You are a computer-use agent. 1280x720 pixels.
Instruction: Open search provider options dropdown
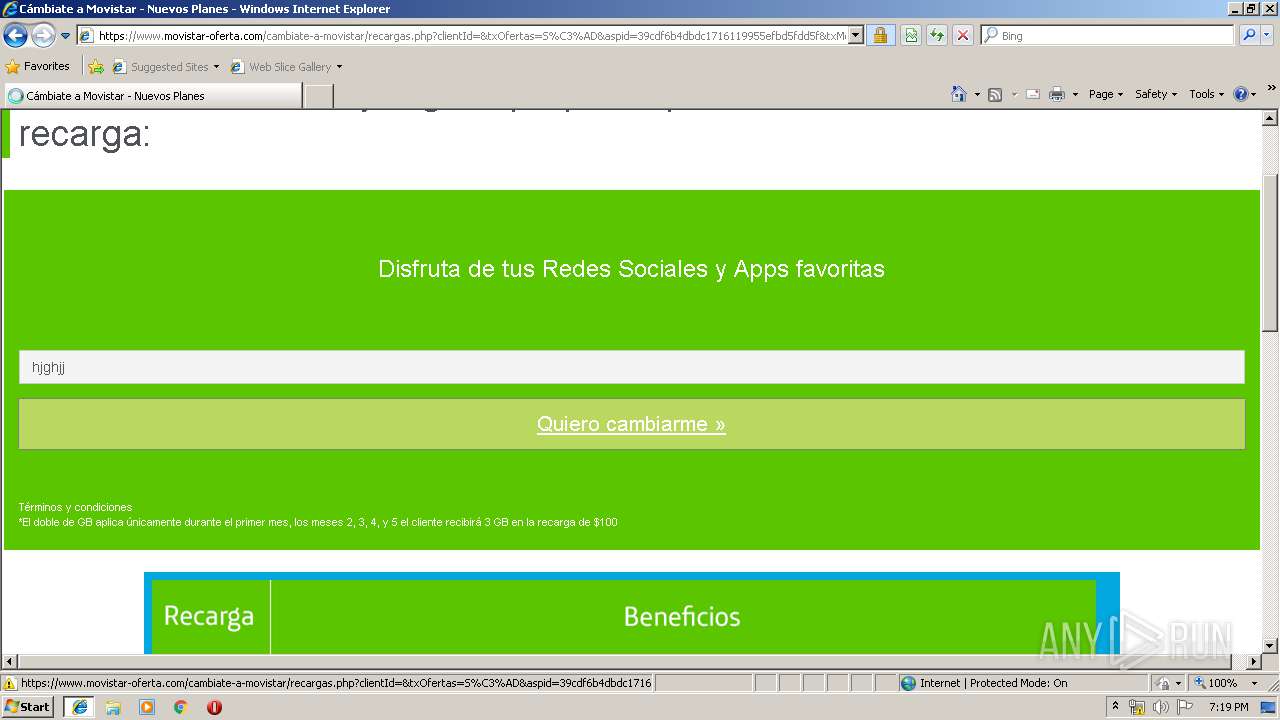(x=1267, y=36)
